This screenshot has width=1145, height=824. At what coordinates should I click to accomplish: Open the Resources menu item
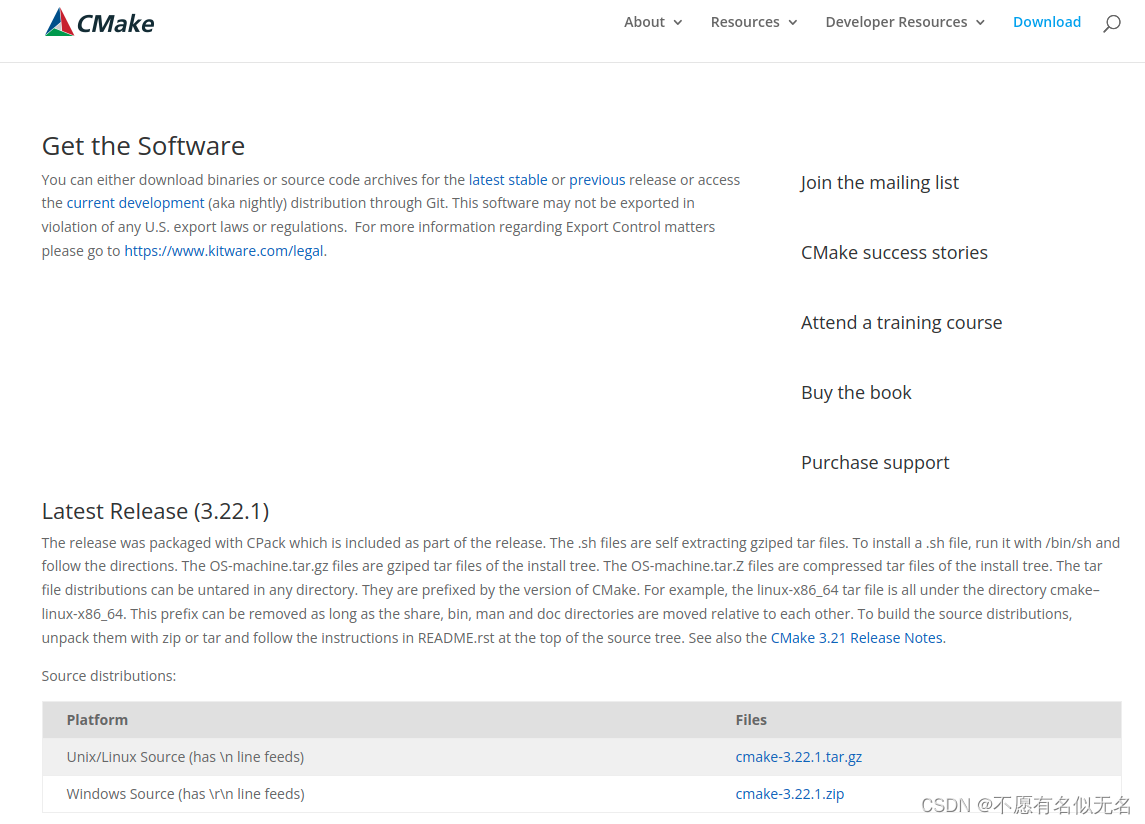(745, 22)
